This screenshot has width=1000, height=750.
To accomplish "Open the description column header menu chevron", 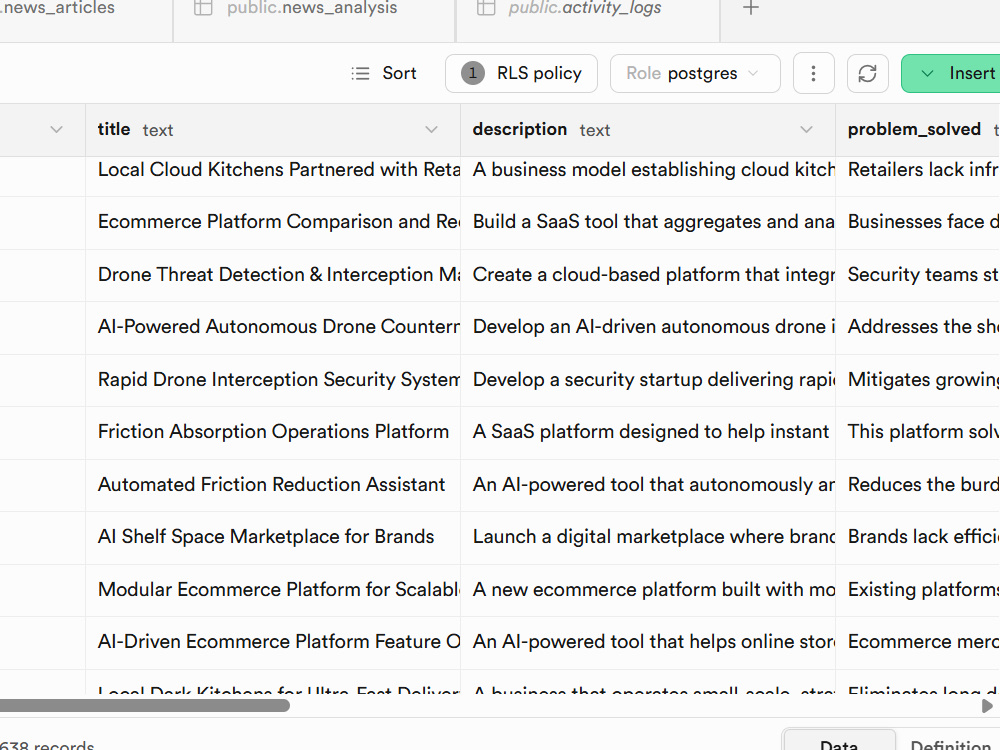I will point(807,129).
